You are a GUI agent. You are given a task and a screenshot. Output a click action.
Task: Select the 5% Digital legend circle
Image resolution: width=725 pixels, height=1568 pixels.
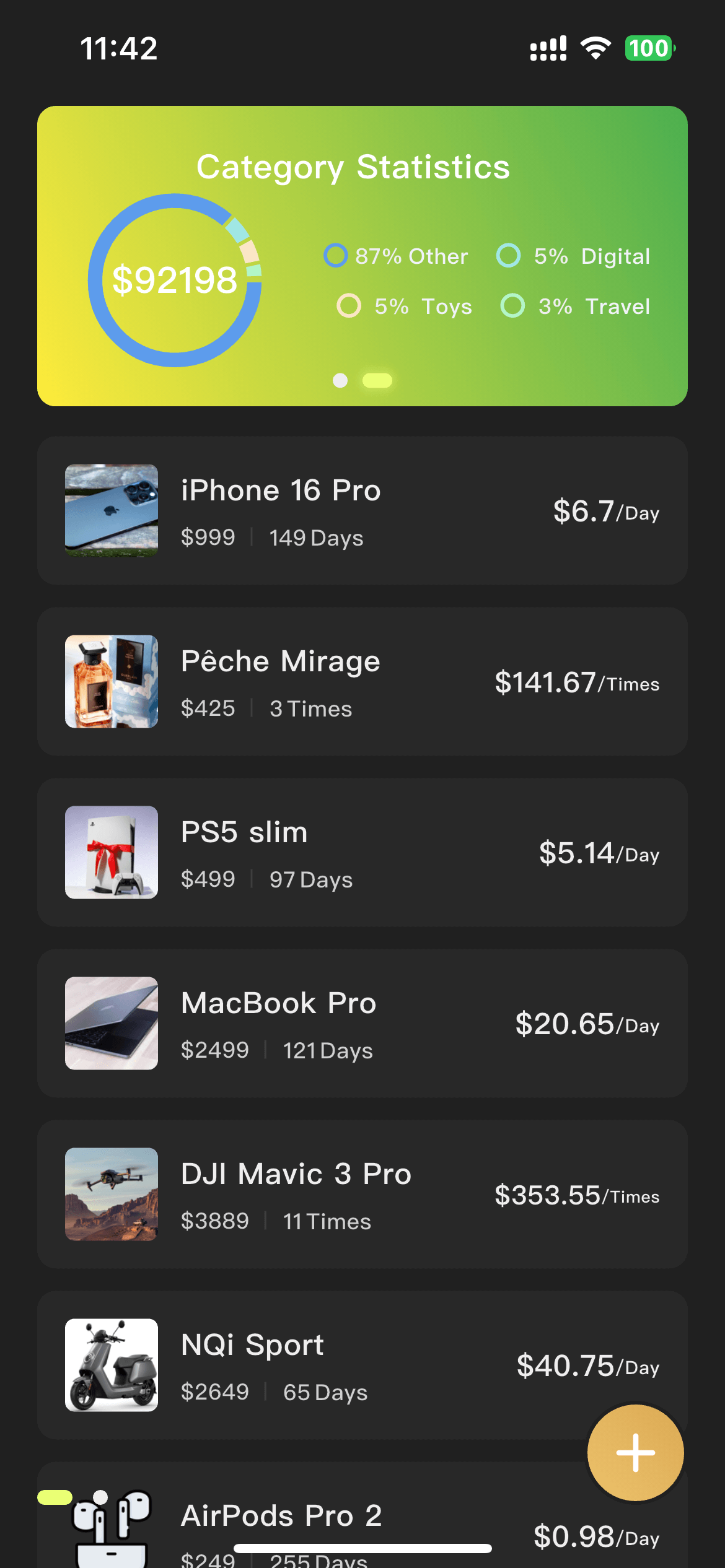[x=509, y=255]
